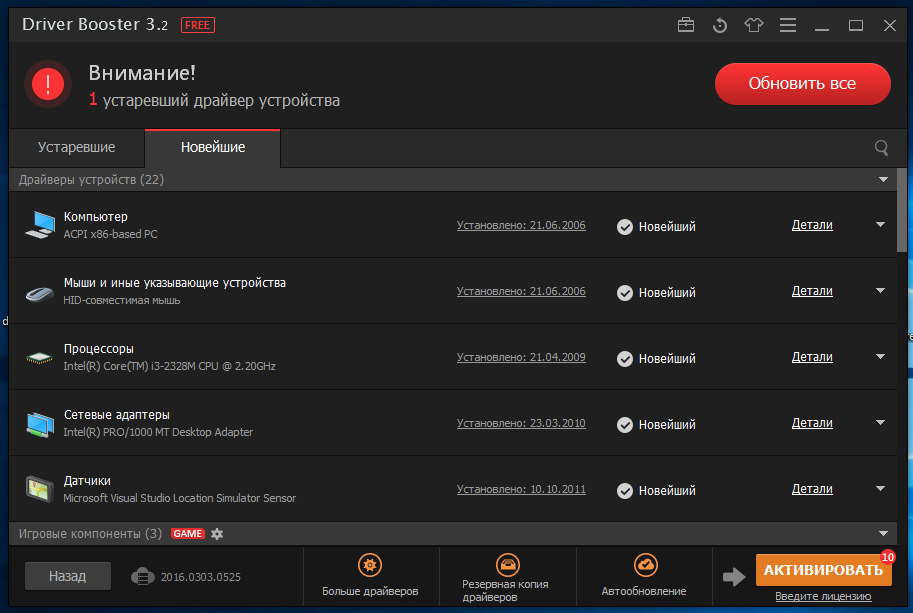Select the Новейшие tab
This screenshot has height=613, width=913.
(213, 148)
